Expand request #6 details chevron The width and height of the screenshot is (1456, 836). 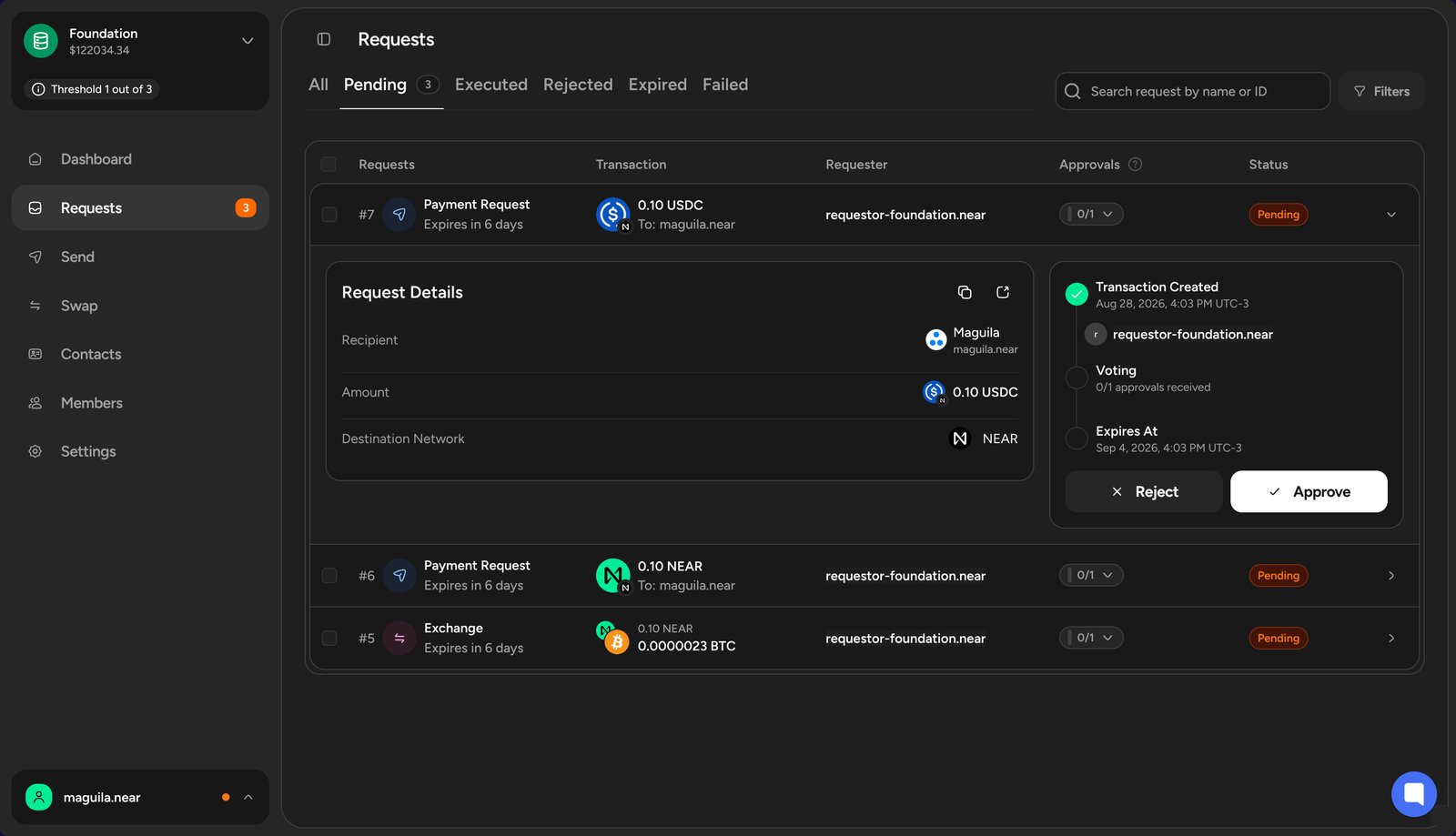tap(1391, 575)
